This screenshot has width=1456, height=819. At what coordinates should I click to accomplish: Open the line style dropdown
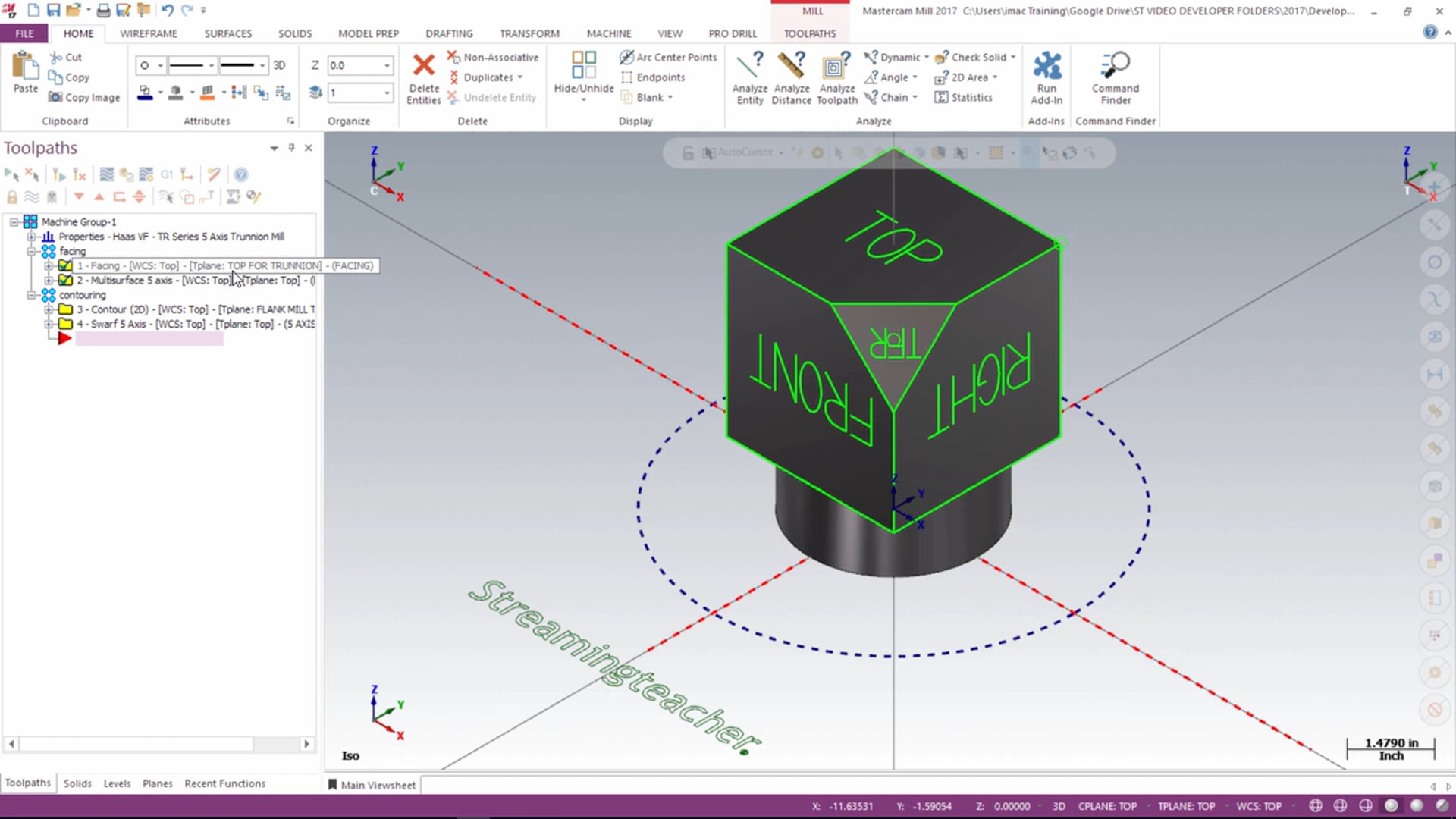click(211, 65)
